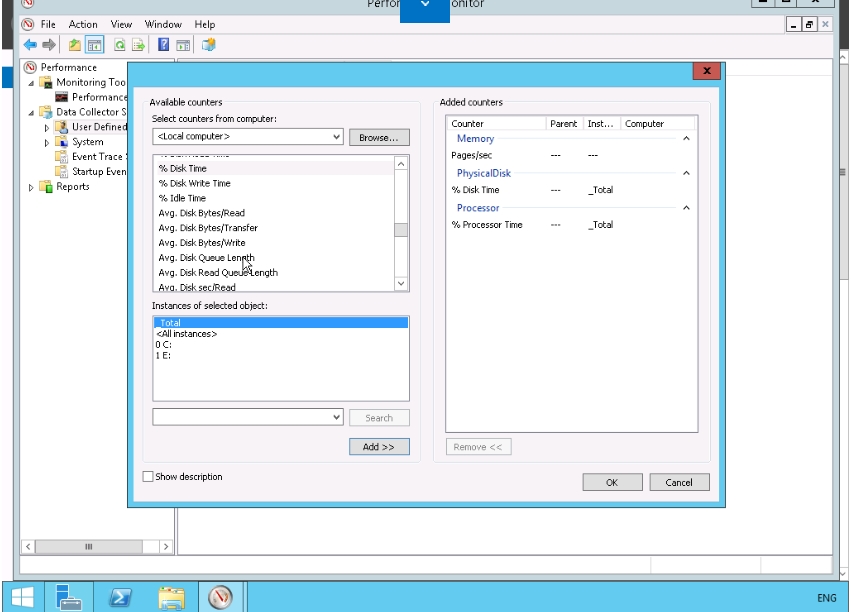Screen dimensions: 851x612
Task: Collapse the PhysicalDisk group in Added counters
Action: tap(686, 174)
